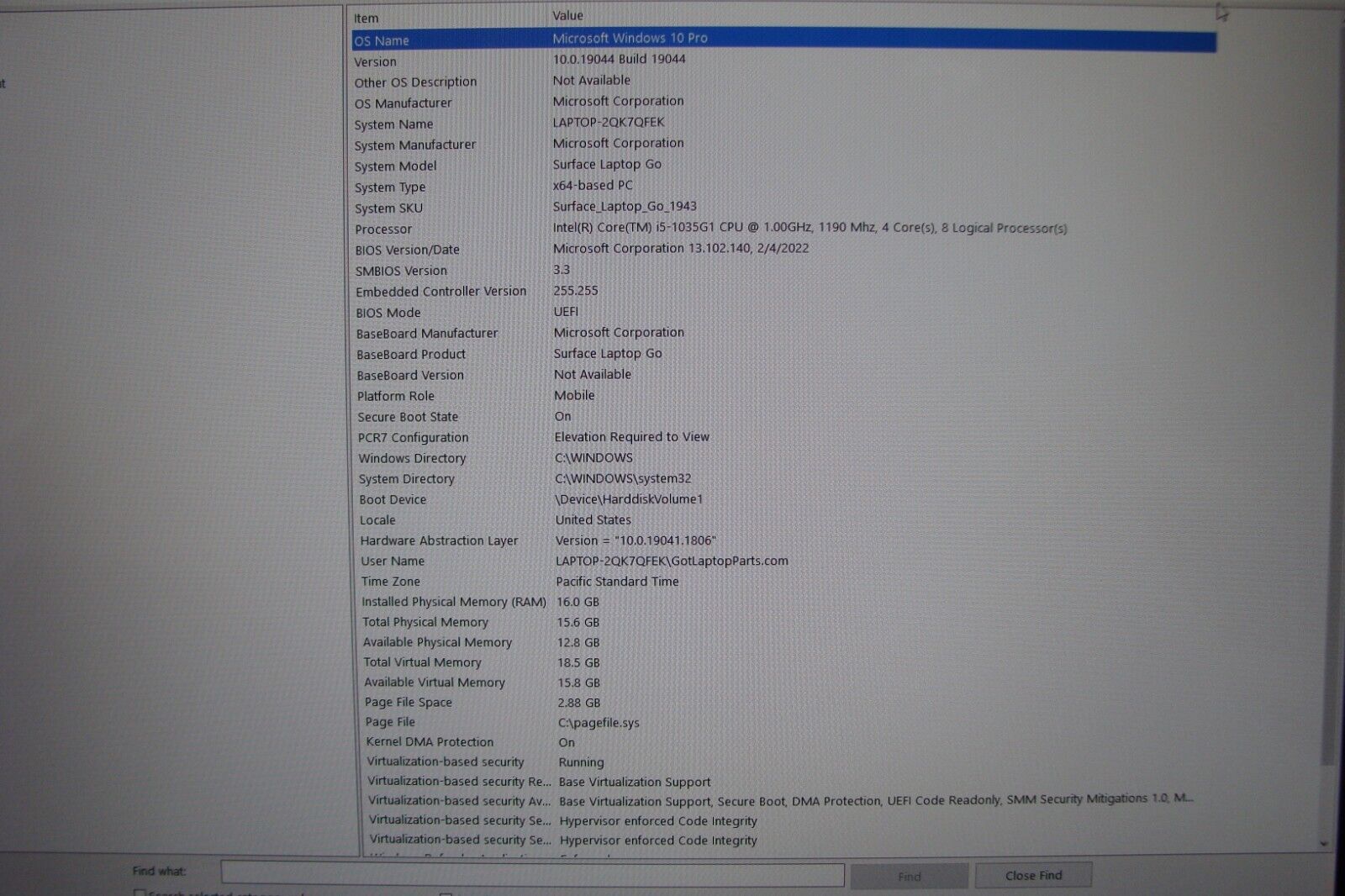This screenshot has width=1345, height=896.
Task: Select the Installed Physical Memory (RAM) row
Action: click(783, 602)
